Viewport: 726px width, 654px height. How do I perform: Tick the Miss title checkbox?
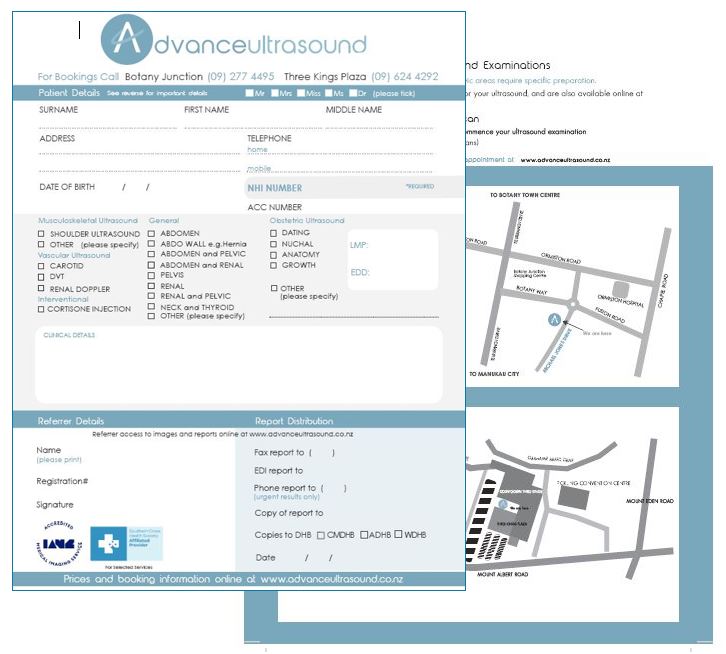click(x=301, y=93)
